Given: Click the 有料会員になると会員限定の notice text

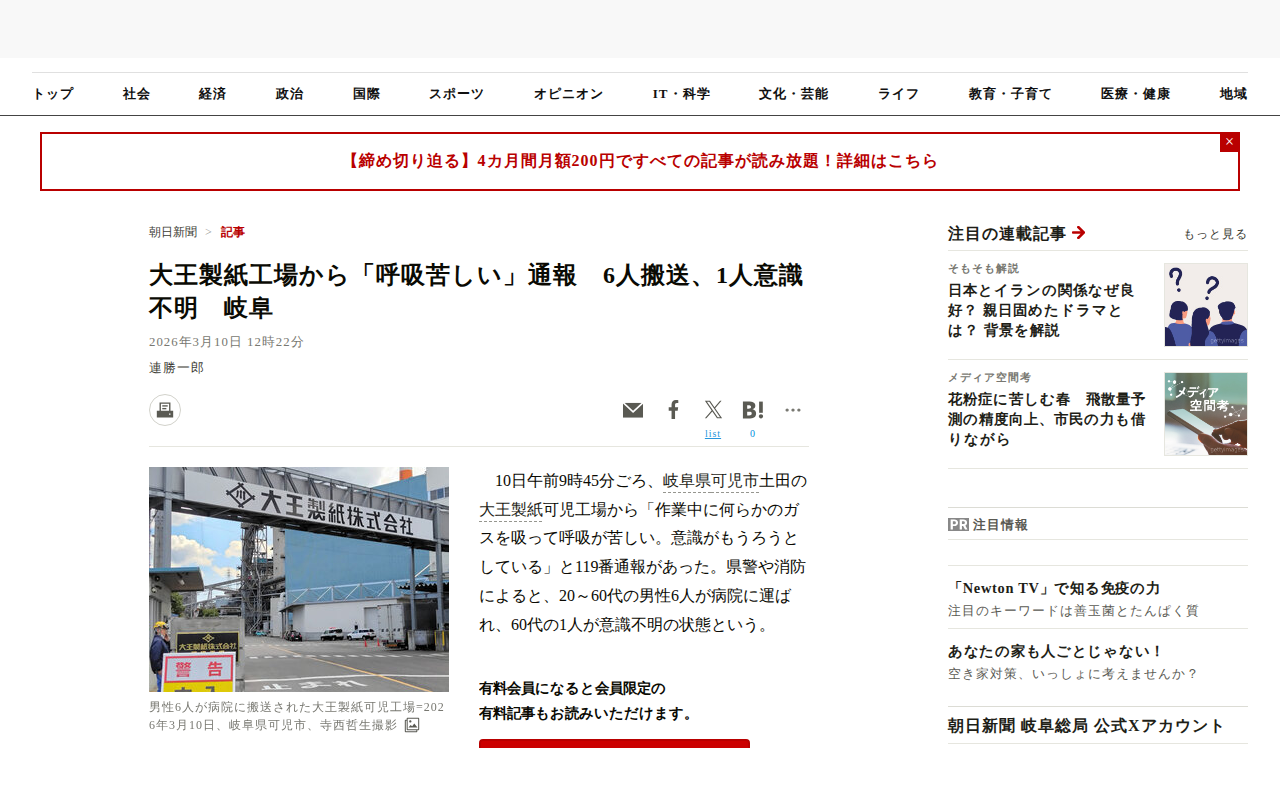Looking at the screenshot, I should [x=586, y=701].
